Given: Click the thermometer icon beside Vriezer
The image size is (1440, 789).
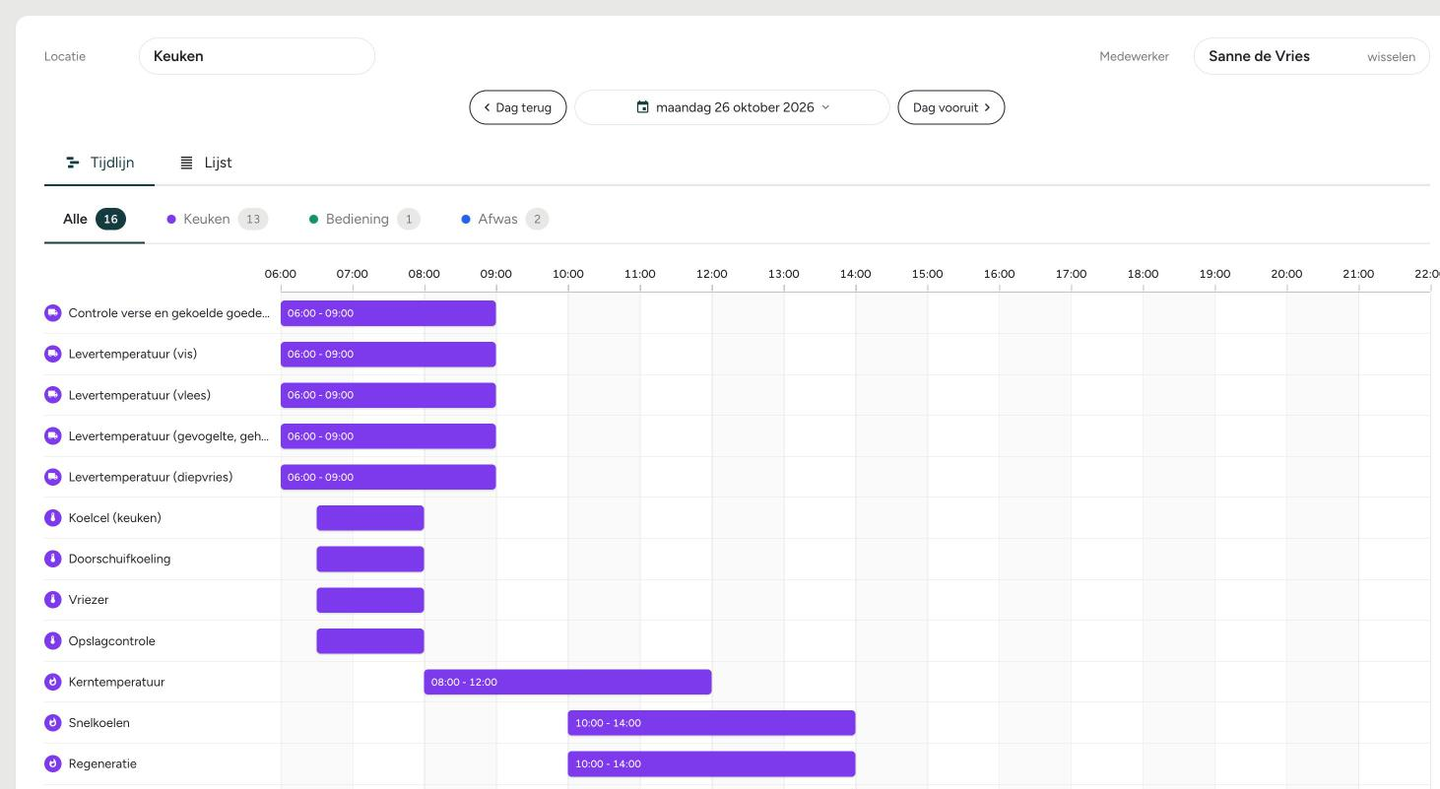Looking at the screenshot, I should click(x=53, y=600).
